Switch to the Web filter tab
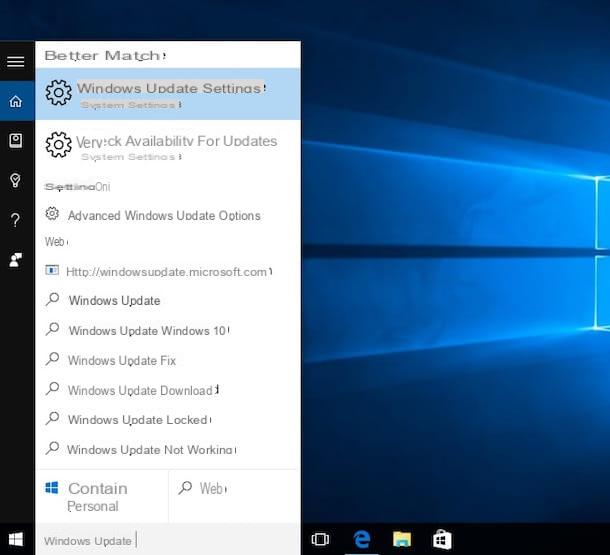 click(x=235, y=496)
